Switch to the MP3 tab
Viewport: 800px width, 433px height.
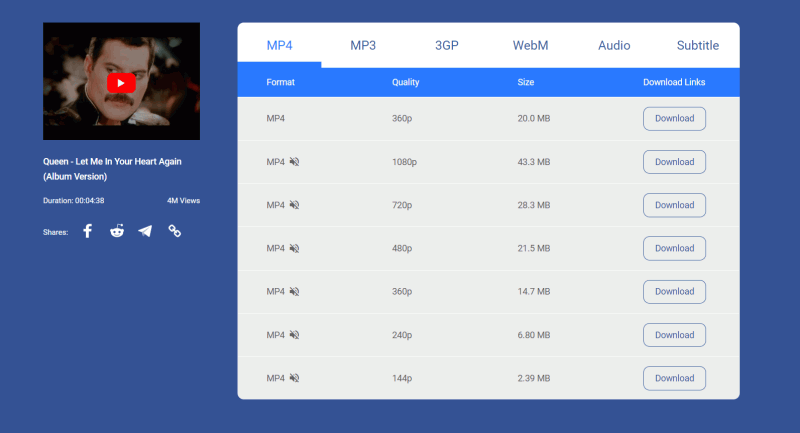click(x=363, y=45)
